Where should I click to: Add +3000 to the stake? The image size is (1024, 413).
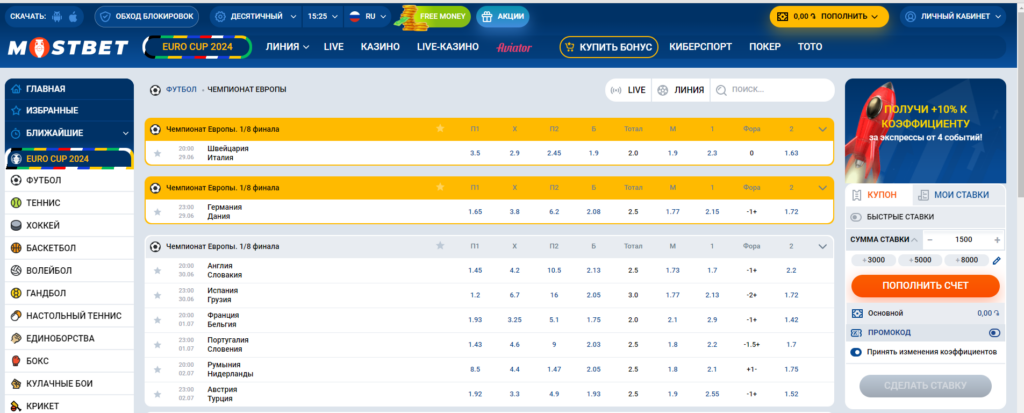tap(873, 260)
